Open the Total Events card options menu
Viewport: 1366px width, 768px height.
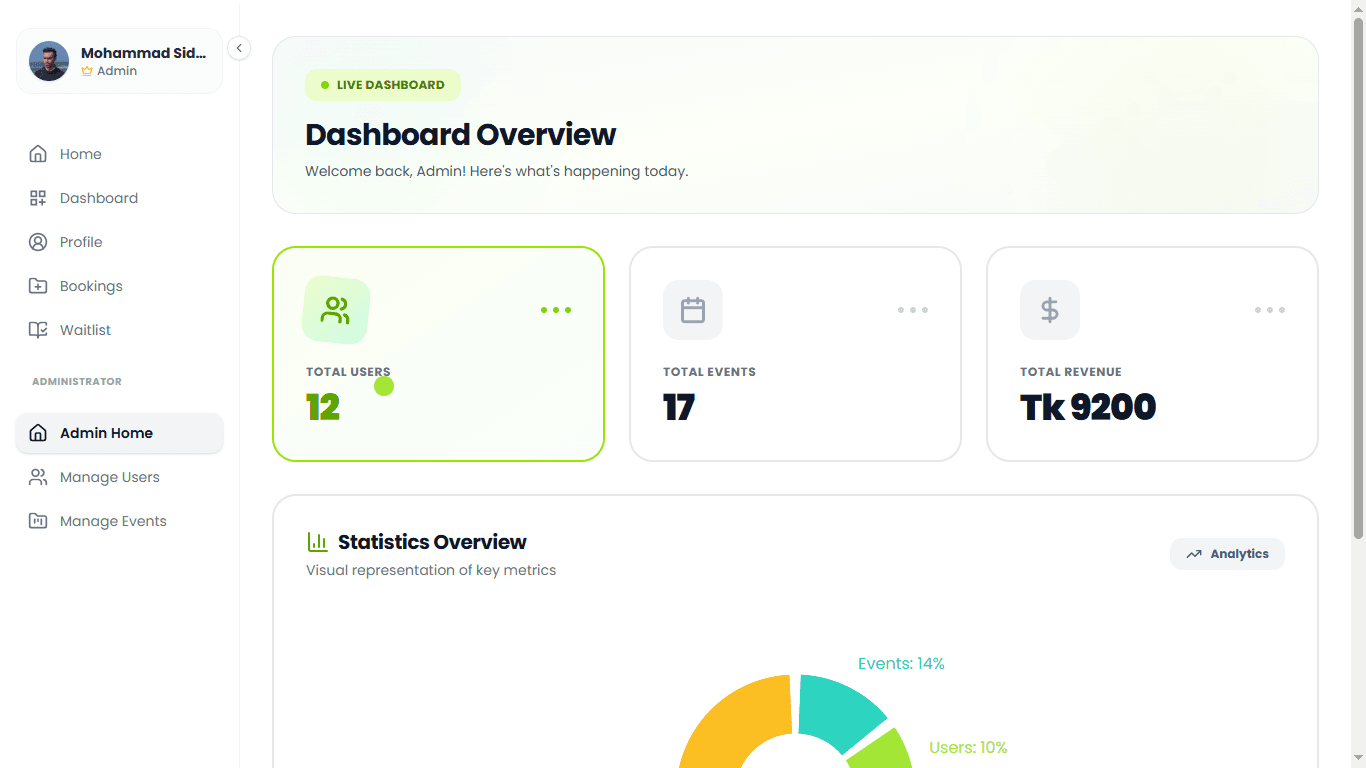pos(913,310)
